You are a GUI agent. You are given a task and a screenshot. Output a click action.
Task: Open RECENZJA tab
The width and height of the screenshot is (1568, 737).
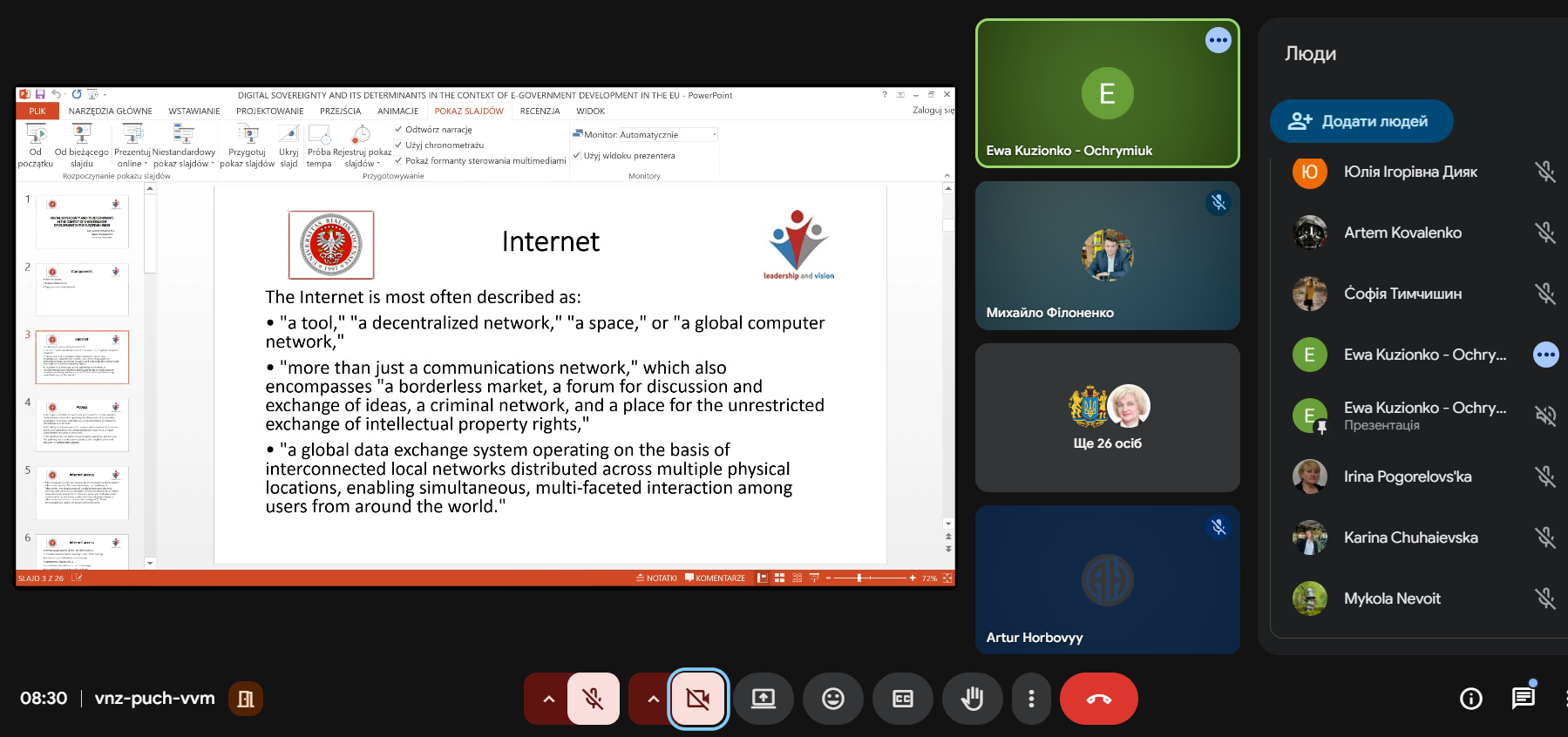(x=540, y=111)
